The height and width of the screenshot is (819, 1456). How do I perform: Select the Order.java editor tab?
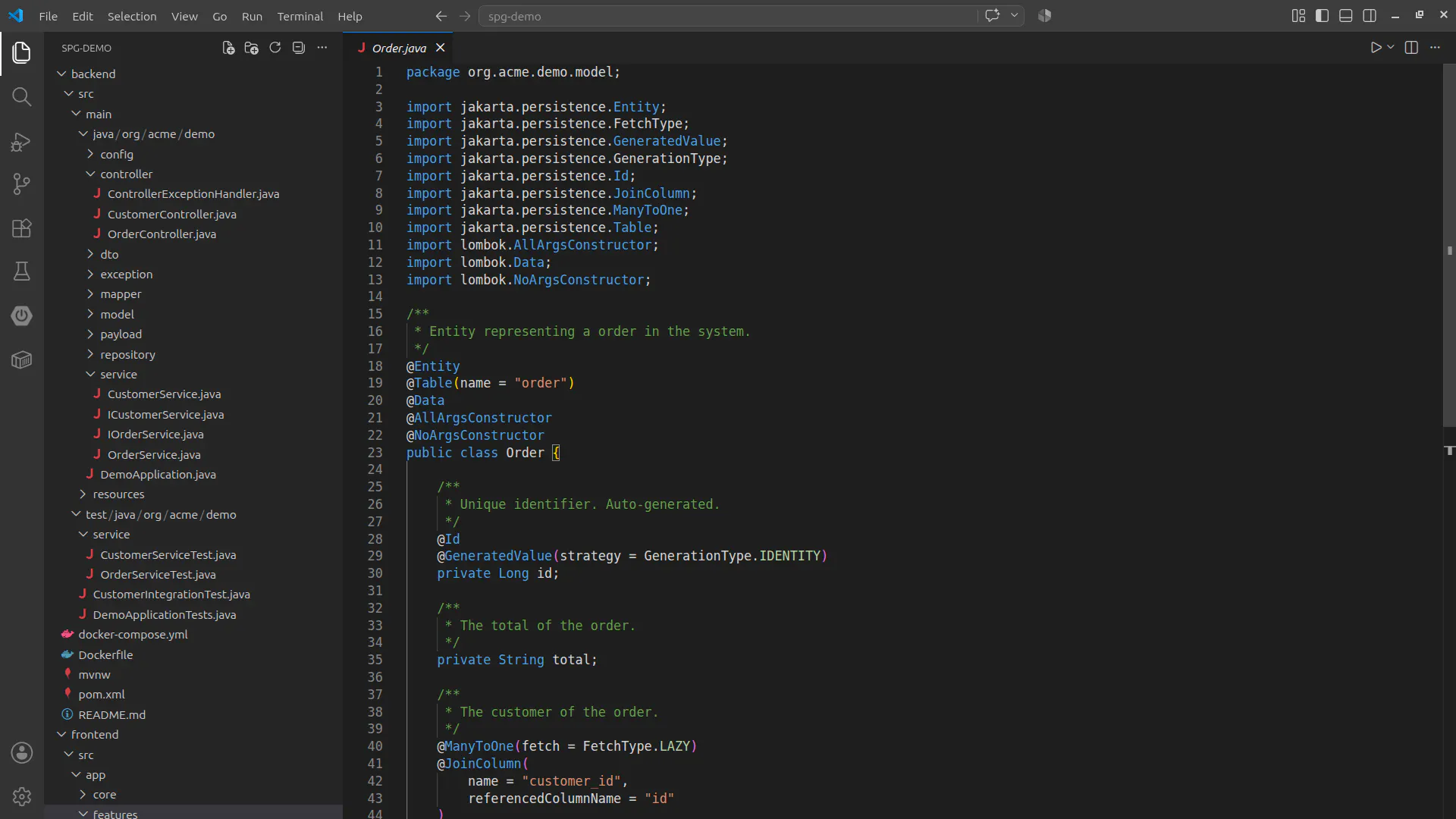[400, 48]
